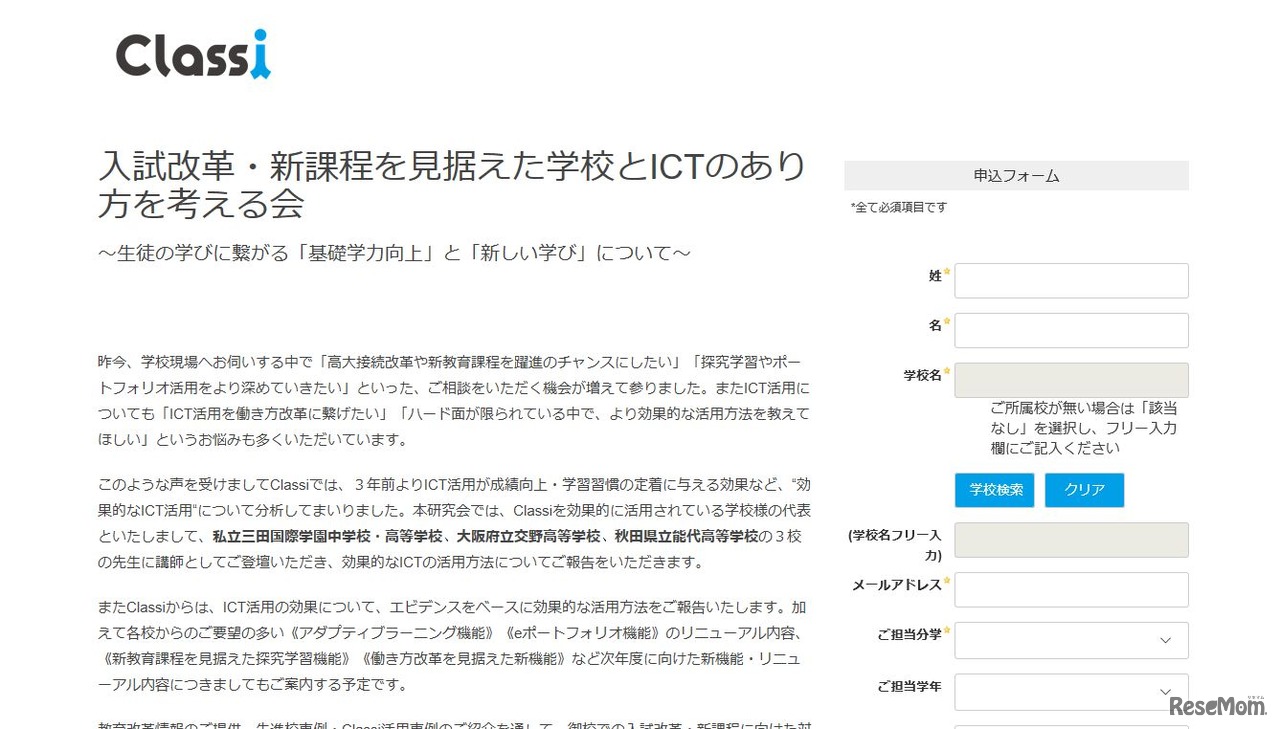
Task: Click the chevron arrow on the ご担当学年 selector
Action: (1163, 691)
